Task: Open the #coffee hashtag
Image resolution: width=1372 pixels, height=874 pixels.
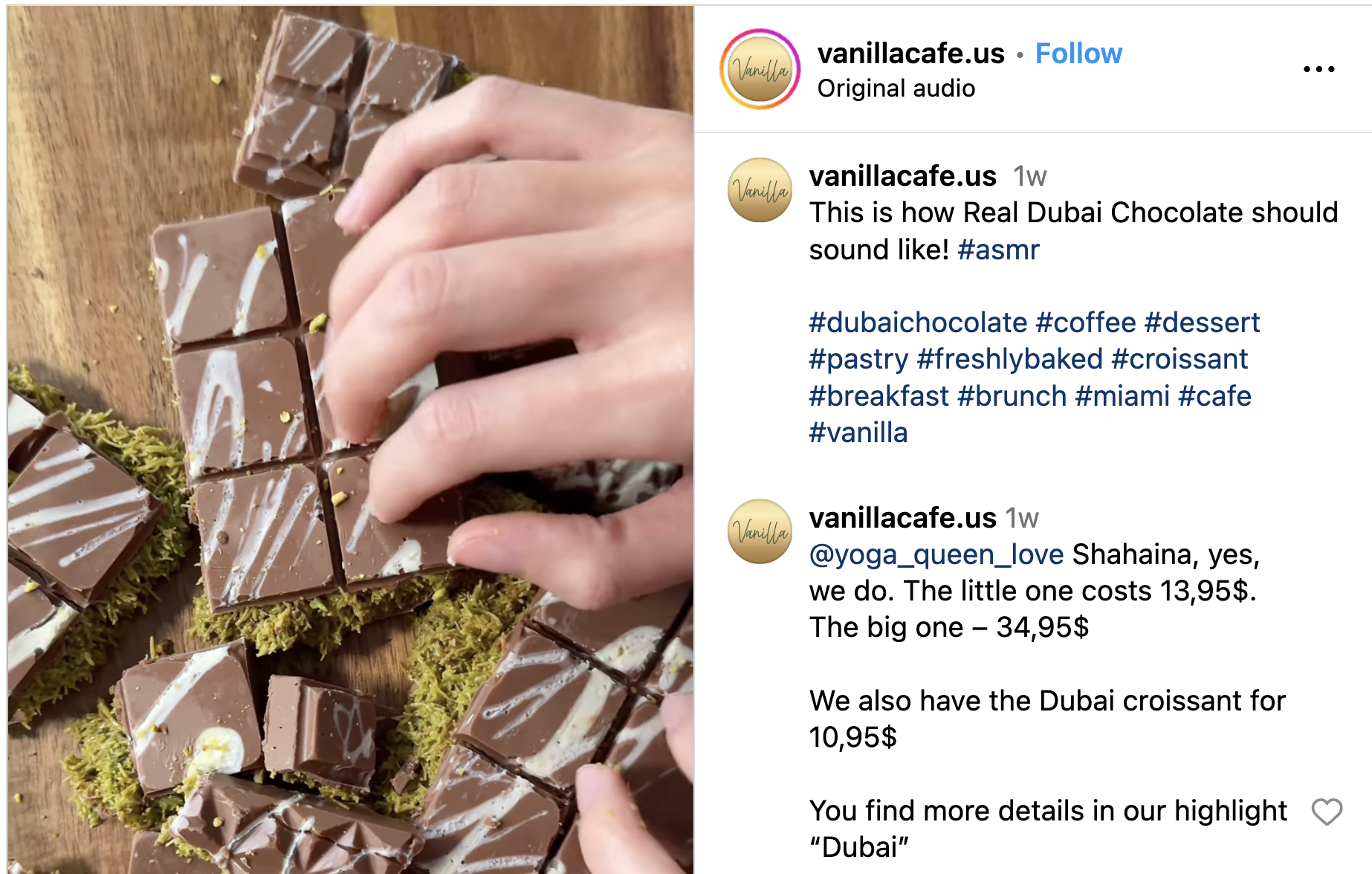Action: coord(1086,323)
